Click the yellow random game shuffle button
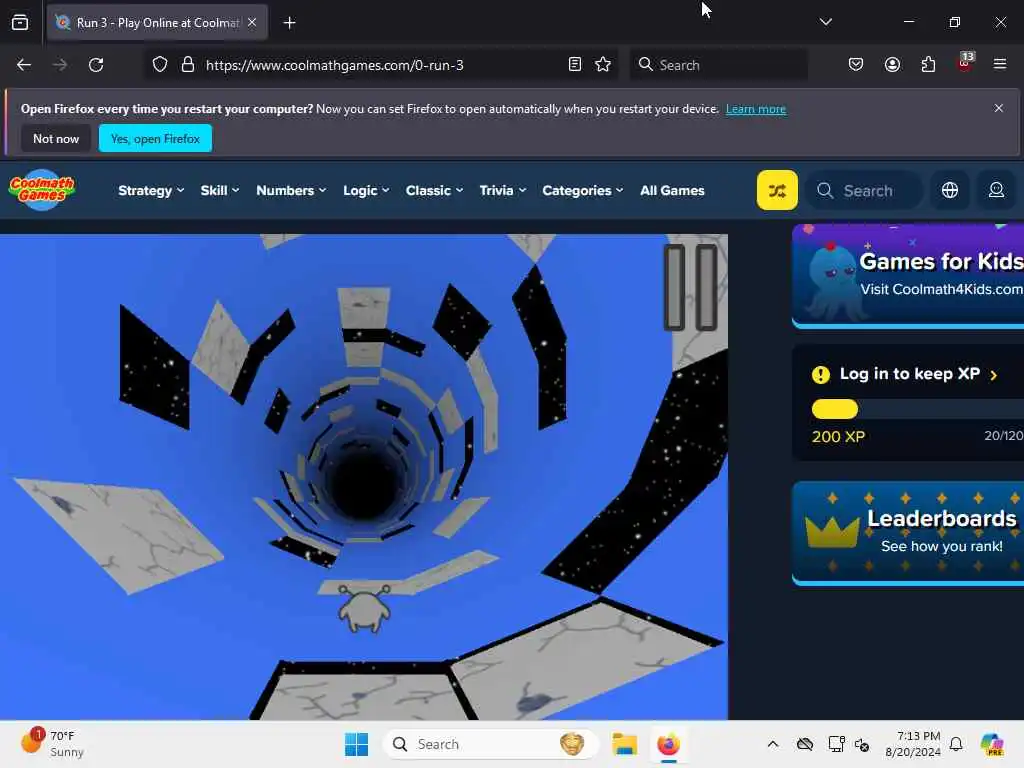 coord(776,190)
